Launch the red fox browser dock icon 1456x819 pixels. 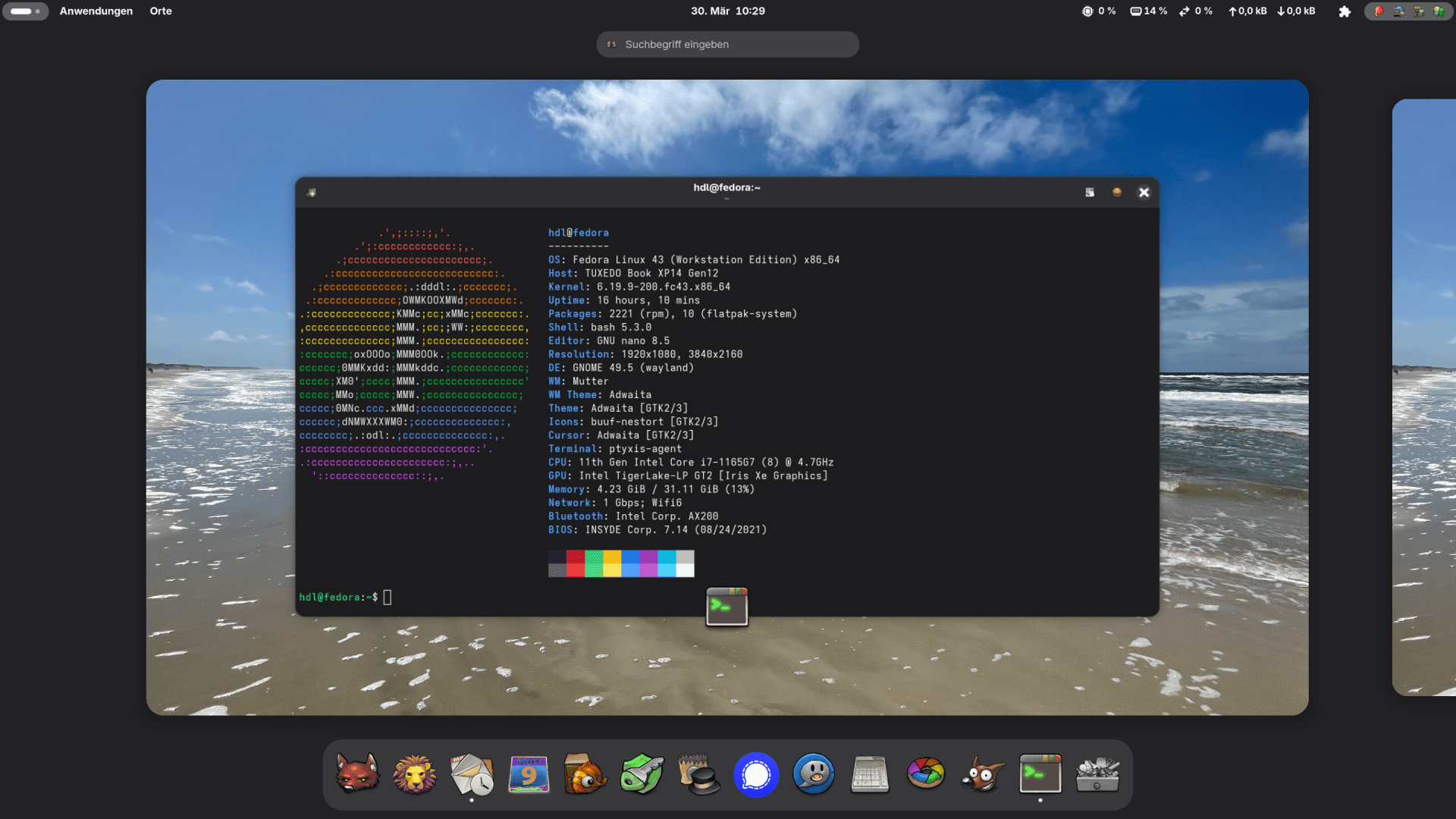point(358,774)
